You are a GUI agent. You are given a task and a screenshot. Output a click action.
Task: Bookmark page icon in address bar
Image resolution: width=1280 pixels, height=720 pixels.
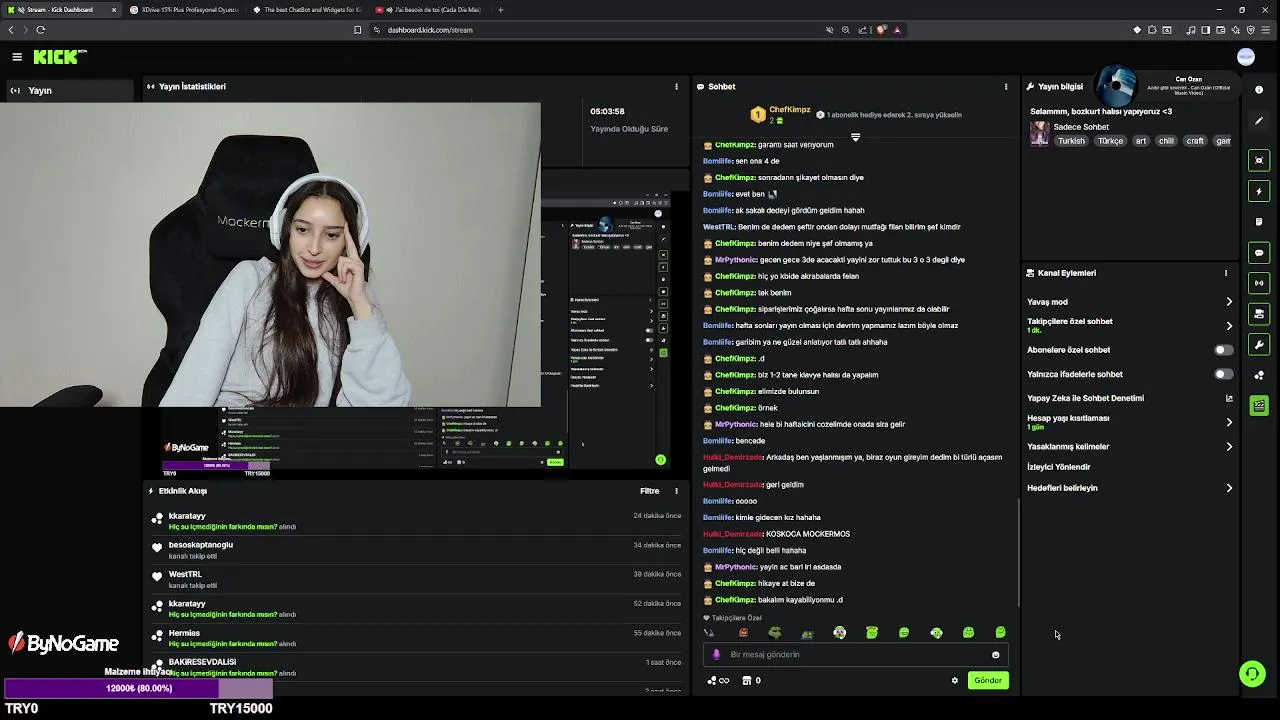tap(358, 30)
